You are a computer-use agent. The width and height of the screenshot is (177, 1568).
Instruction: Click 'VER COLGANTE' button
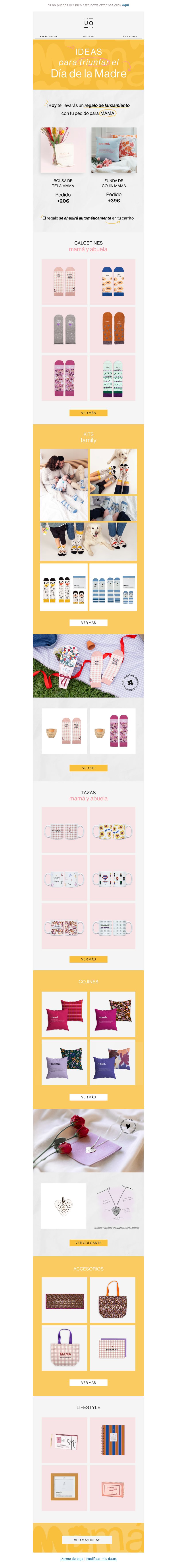88,1242
